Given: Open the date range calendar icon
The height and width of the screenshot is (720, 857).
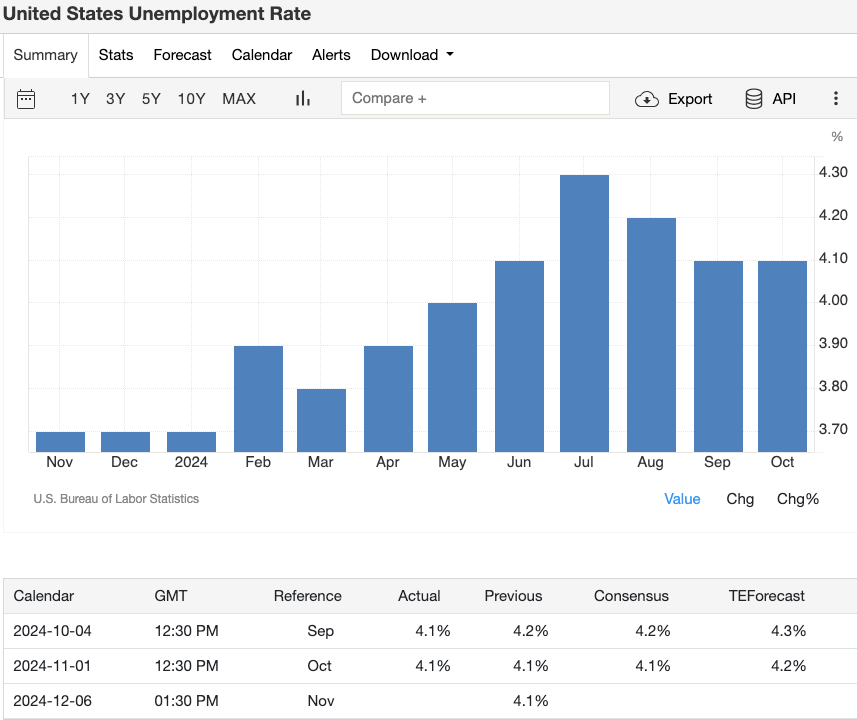Looking at the screenshot, I should (x=26, y=99).
